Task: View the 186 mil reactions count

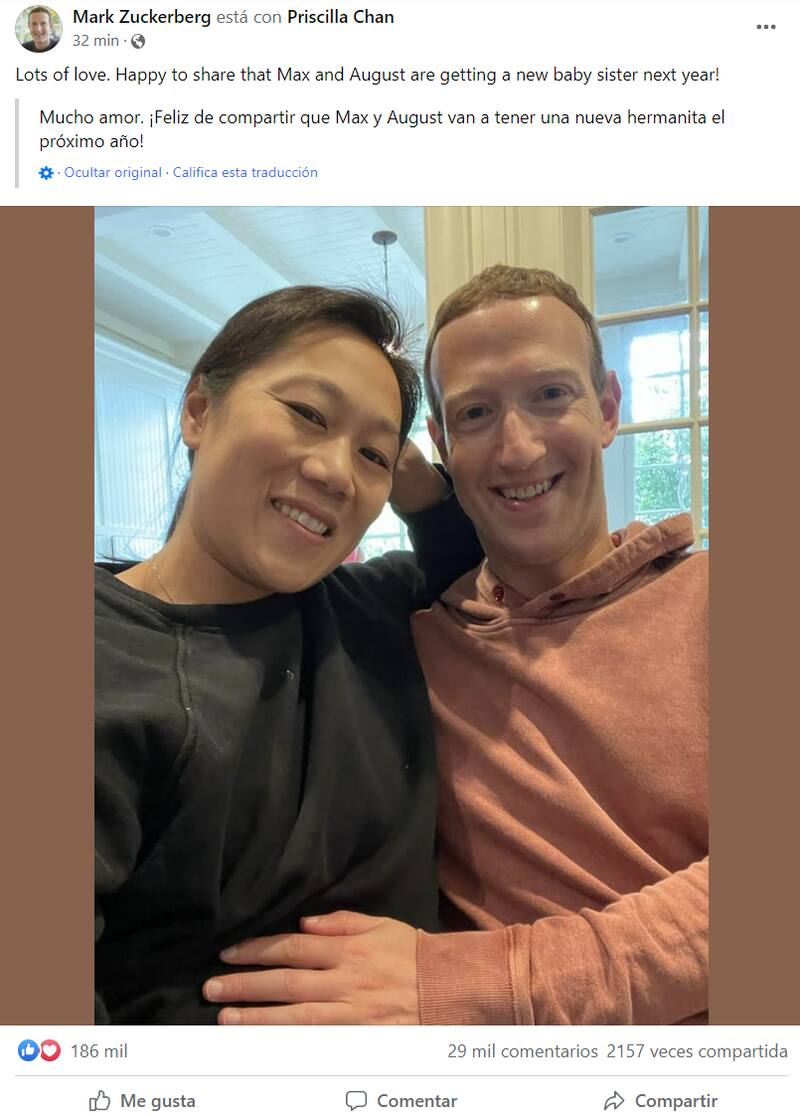Action: [99, 1051]
